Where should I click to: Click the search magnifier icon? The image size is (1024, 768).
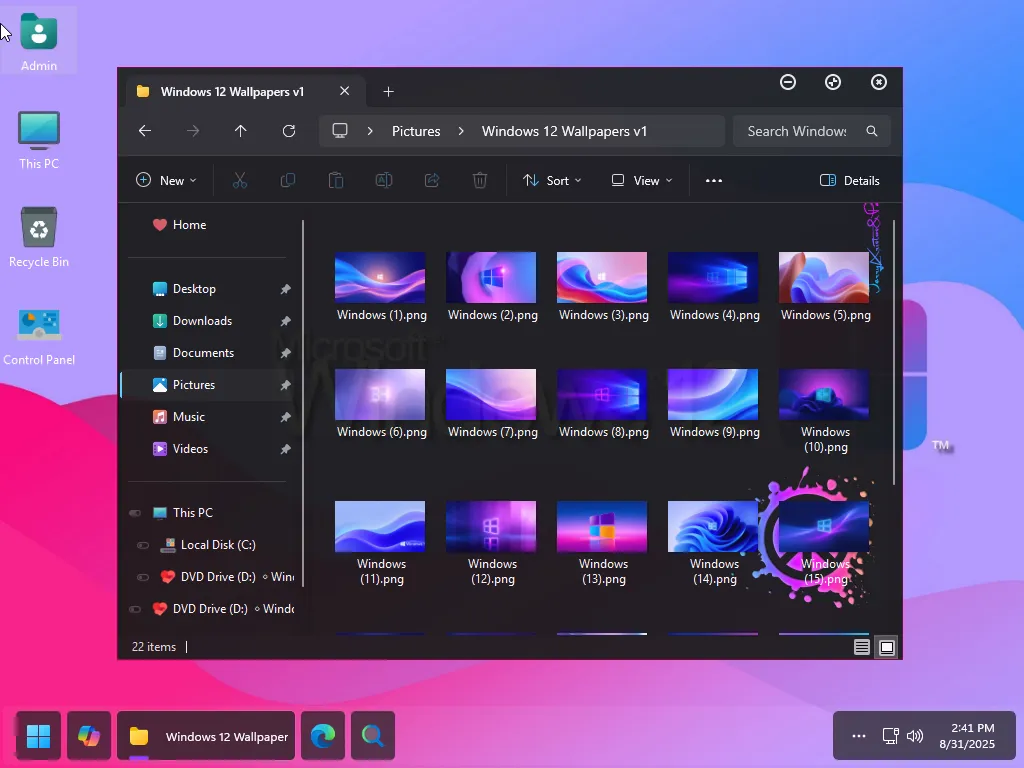872,131
